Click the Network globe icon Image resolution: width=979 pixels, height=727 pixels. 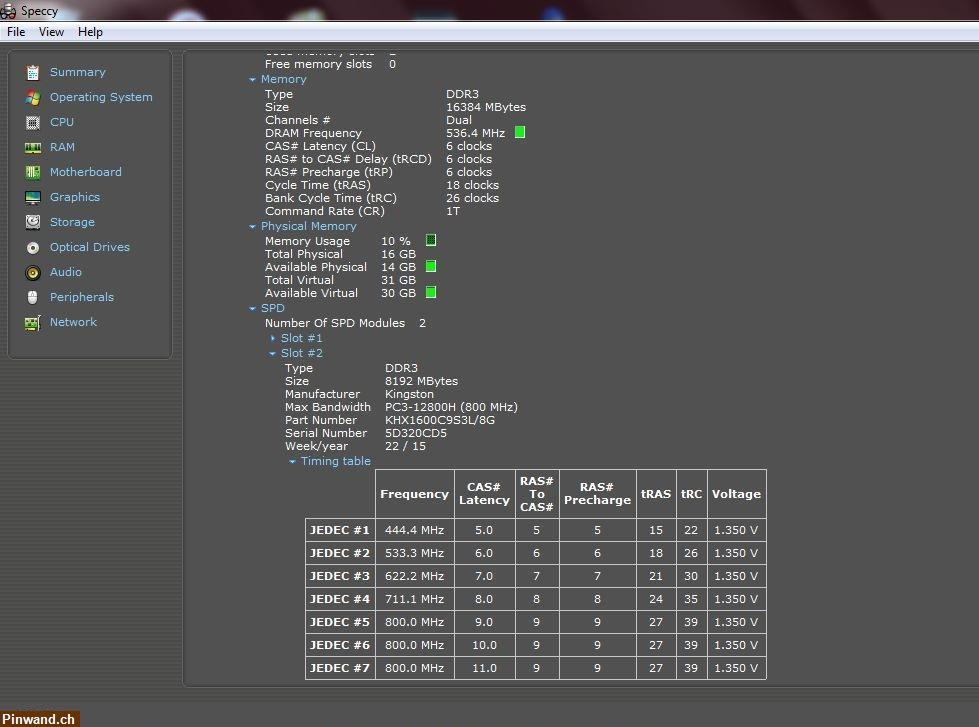pos(33,322)
